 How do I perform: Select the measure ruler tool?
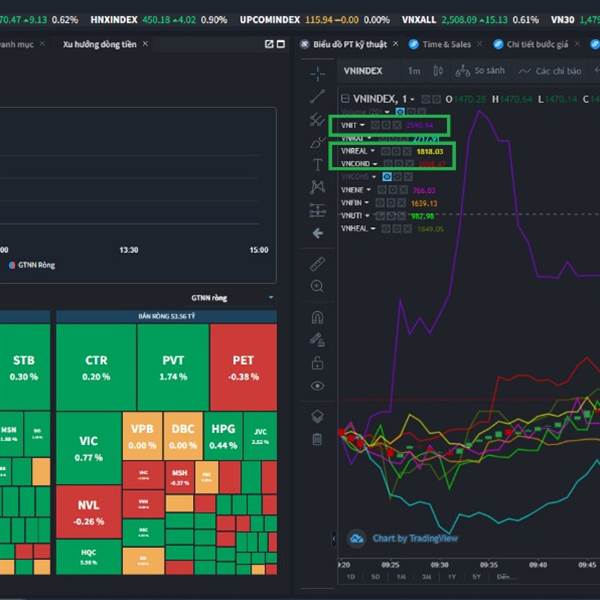click(x=317, y=264)
